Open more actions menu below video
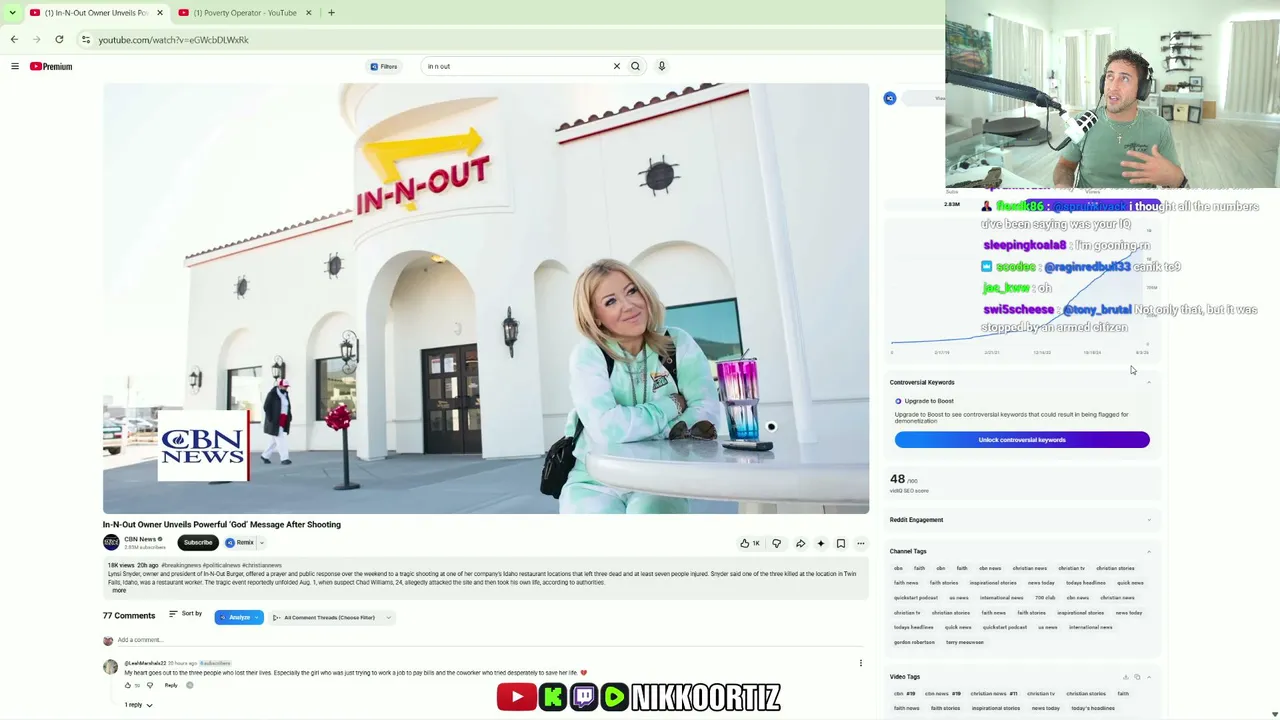 [x=860, y=543]
